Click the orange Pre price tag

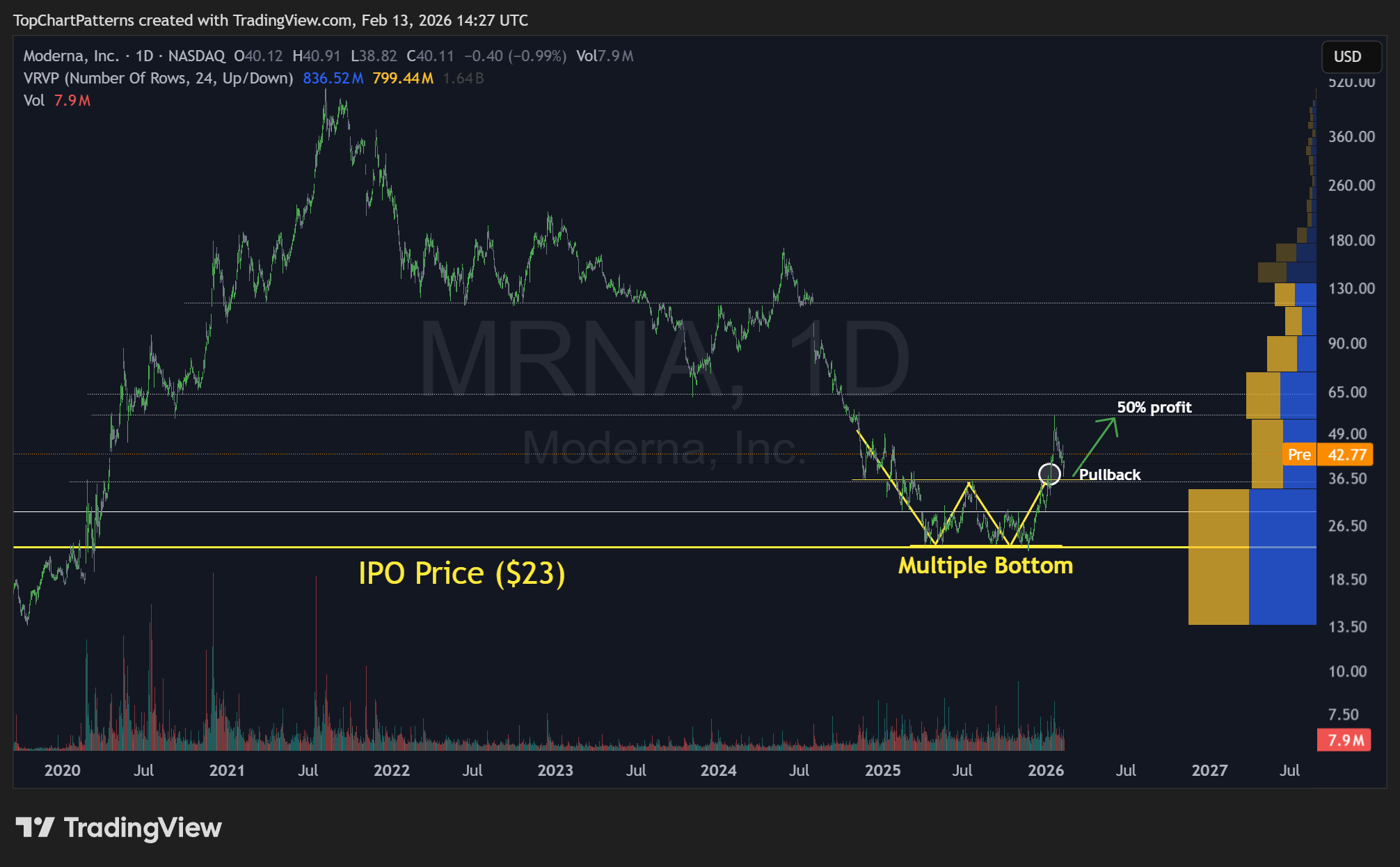[1298, 455]
